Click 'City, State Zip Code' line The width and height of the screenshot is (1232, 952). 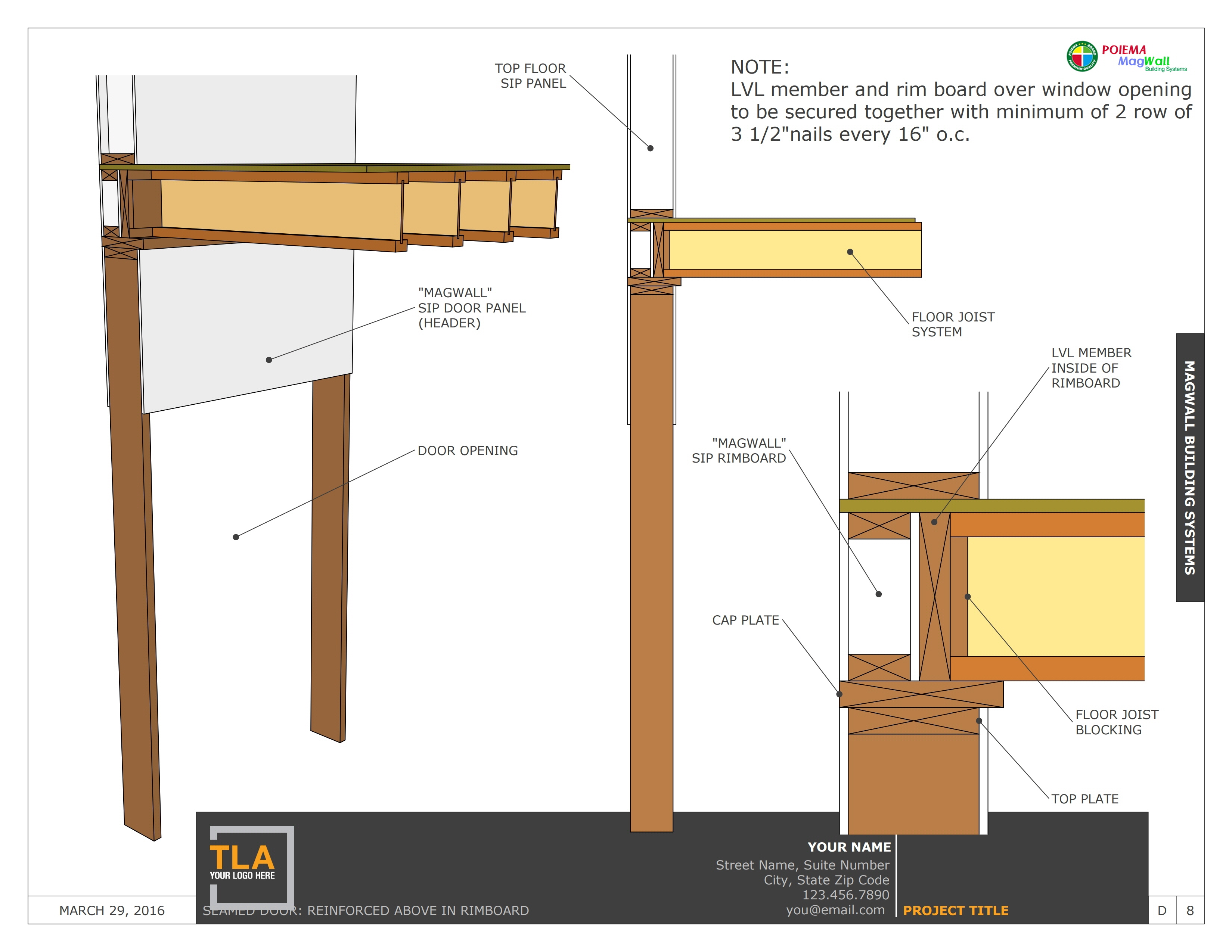coord(826,880)
